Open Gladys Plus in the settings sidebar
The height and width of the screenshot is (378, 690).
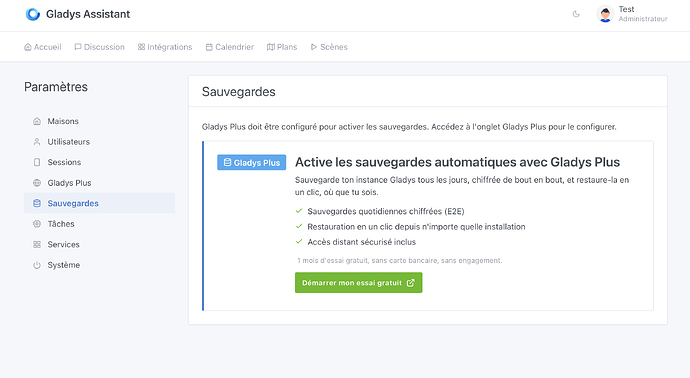click(x=99, y=183)
